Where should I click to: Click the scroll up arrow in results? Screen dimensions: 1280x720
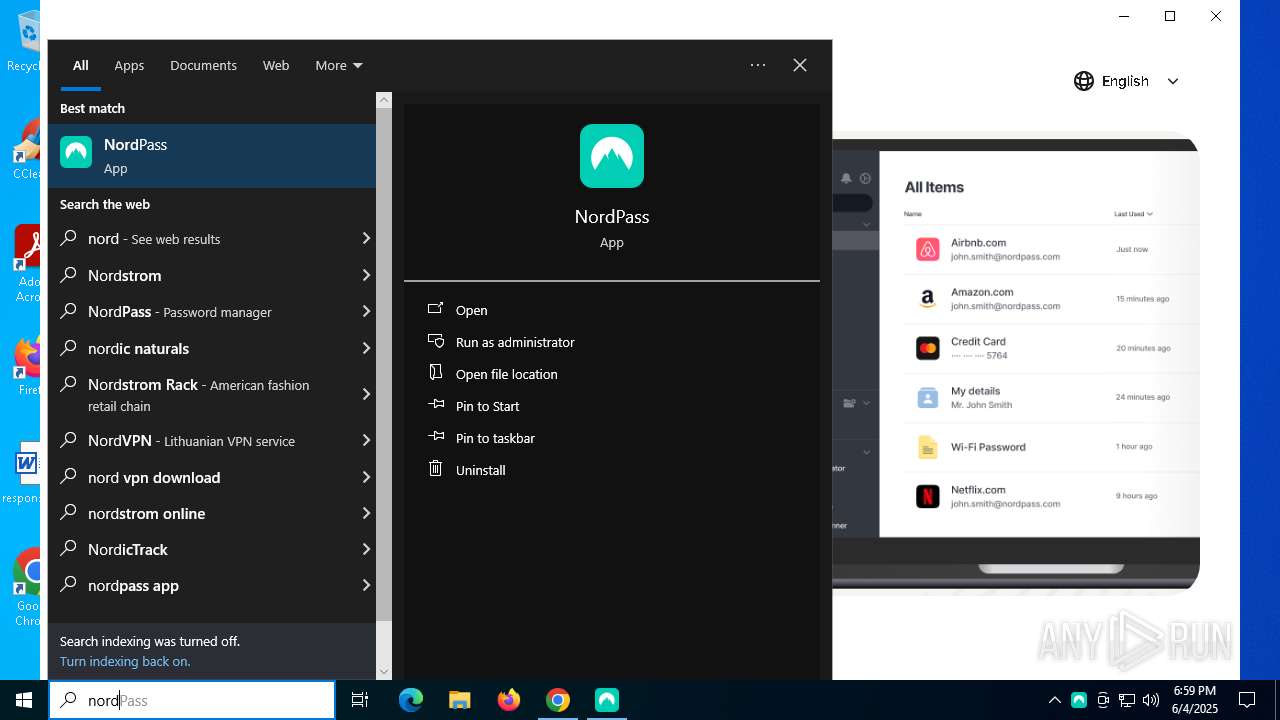click(x=384, y=100)
